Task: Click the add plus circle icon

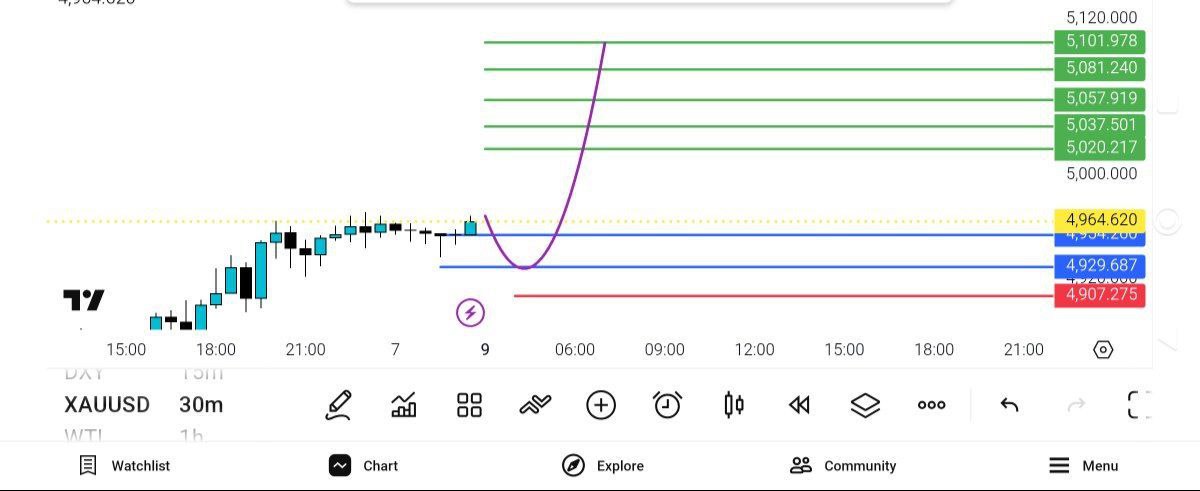Action: (x=601, y=405)
